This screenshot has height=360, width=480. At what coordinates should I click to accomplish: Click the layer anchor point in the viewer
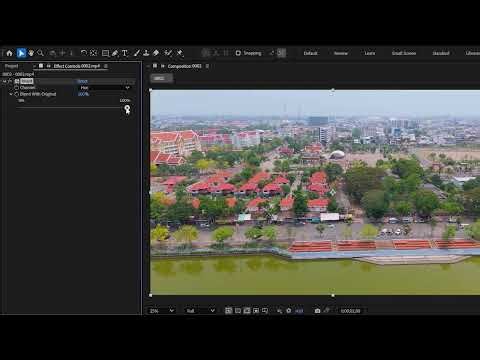pyautogui.click(x=332, y=192)
